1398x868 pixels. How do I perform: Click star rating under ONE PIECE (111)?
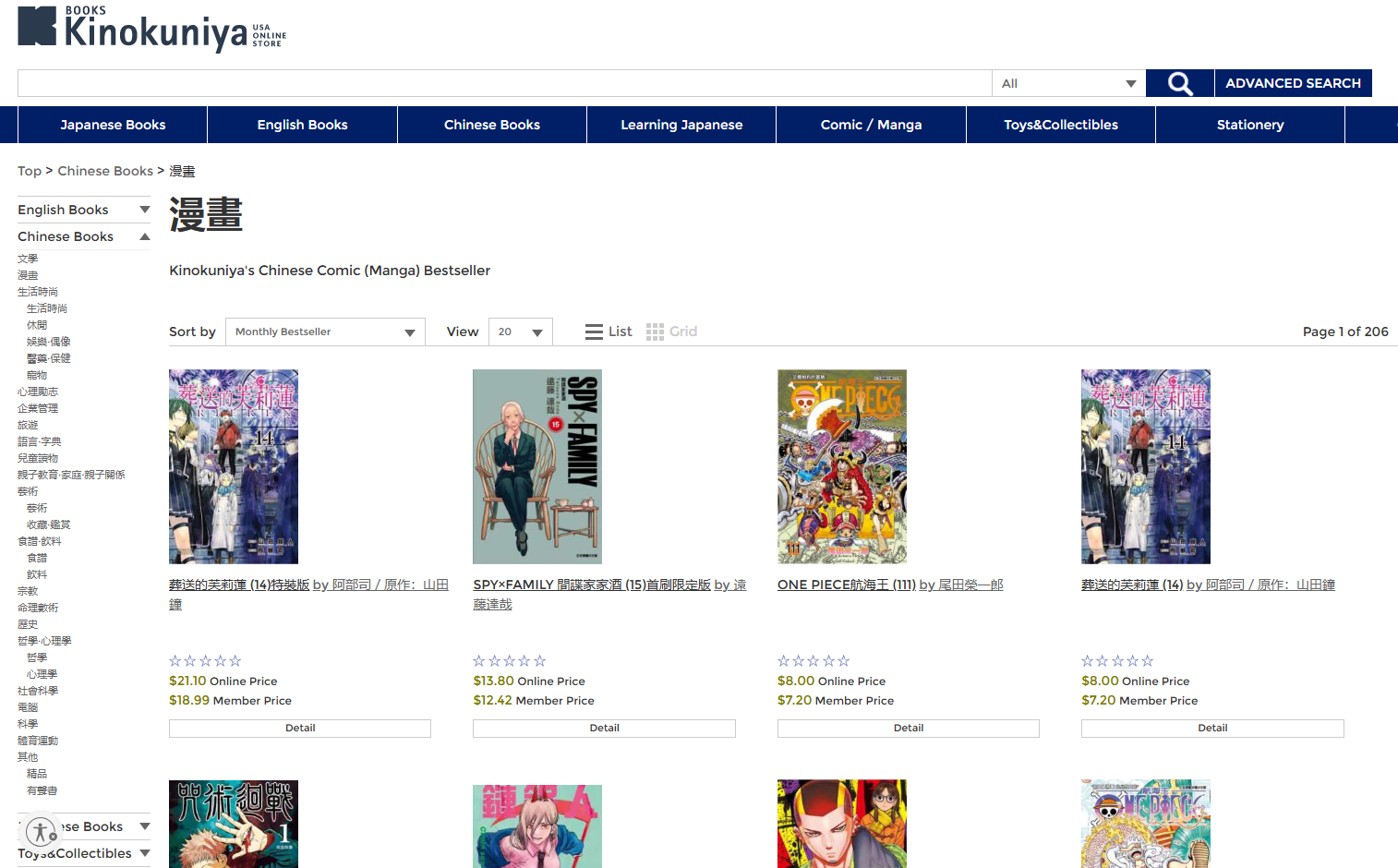tap(813, 661)
